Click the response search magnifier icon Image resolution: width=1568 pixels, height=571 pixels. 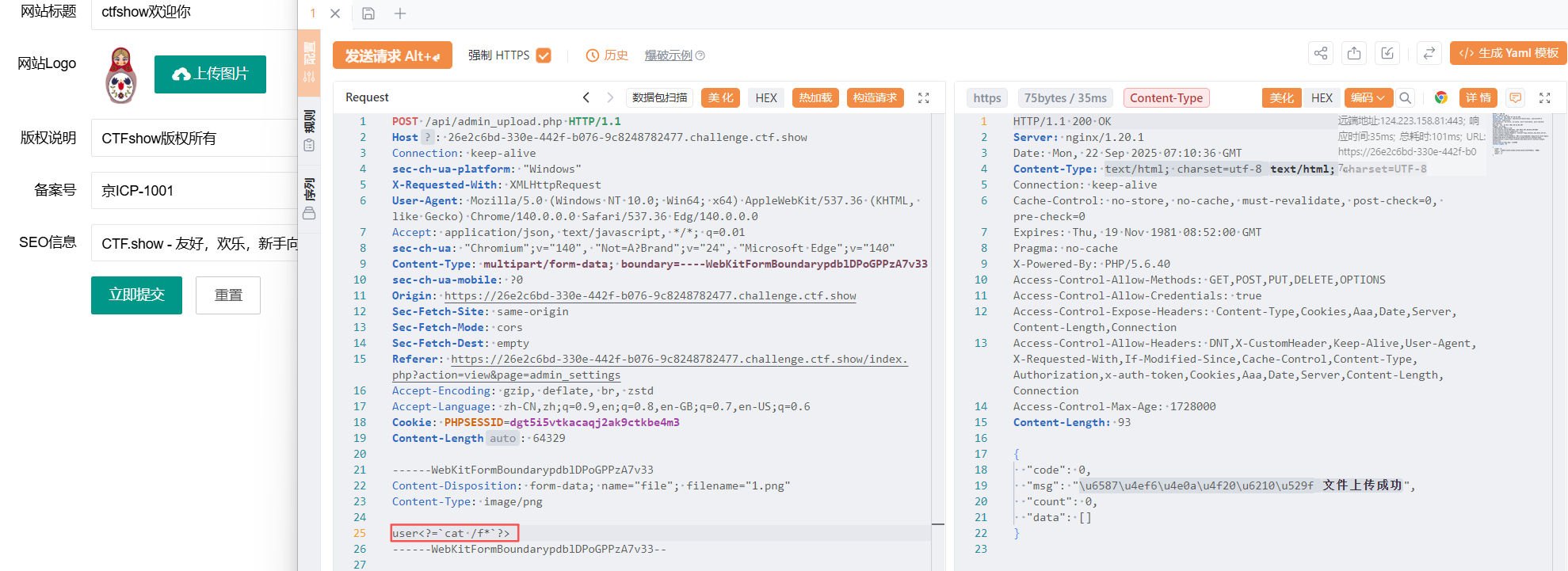(1406, 97)
